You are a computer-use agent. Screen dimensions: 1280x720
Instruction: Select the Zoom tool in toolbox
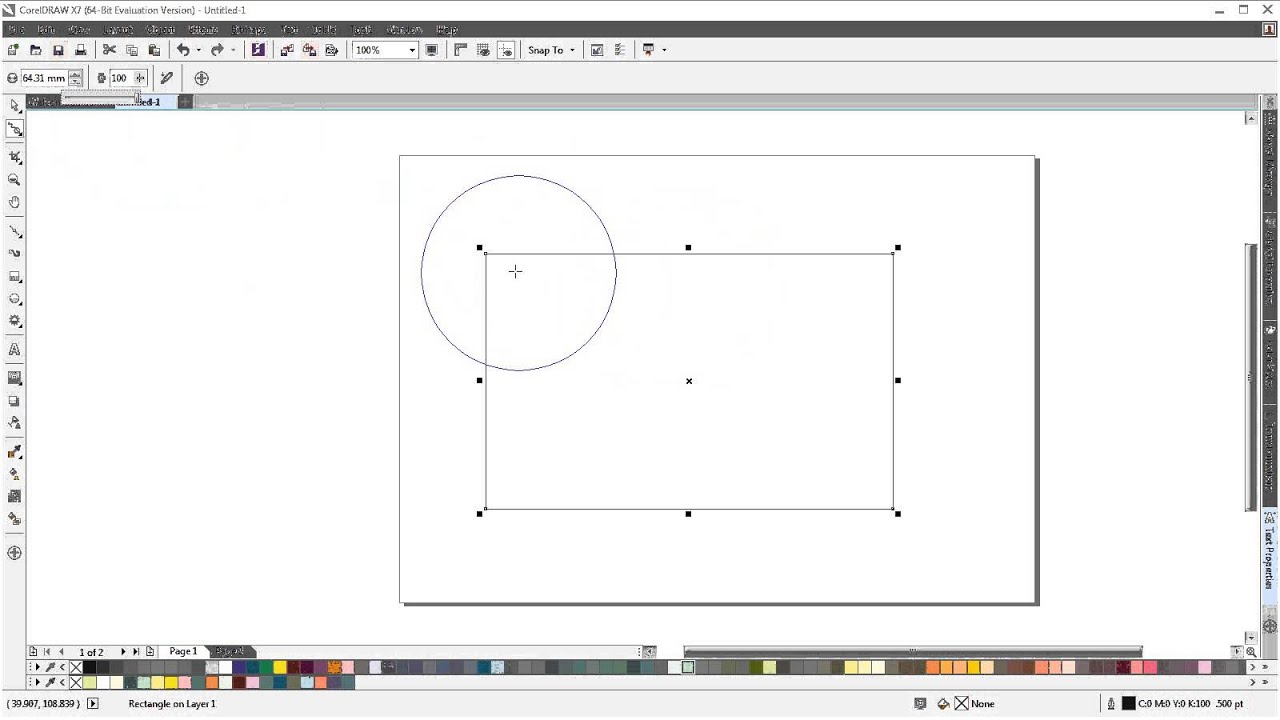(x=14, y=180)
